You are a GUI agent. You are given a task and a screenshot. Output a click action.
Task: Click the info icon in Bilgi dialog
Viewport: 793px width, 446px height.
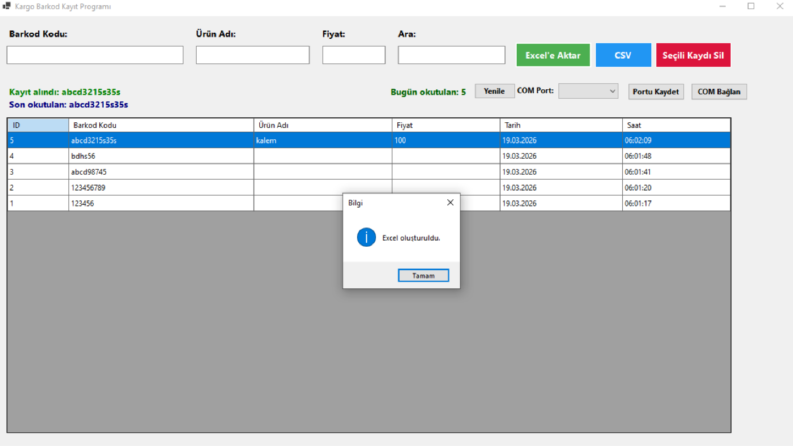[x=366, y=237]
